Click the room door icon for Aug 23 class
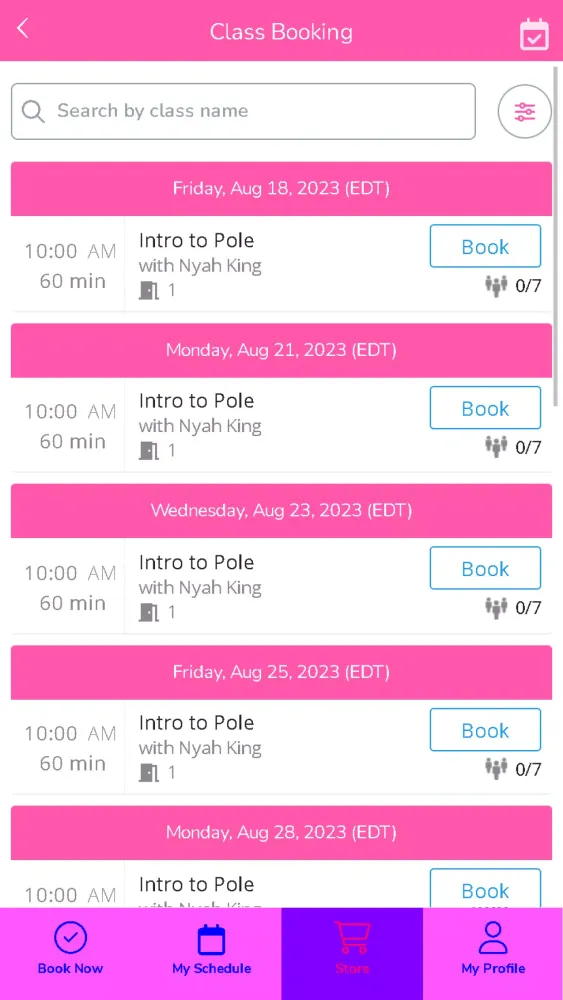563x1000 pixels. pyautogui.click(x=149, y=612)
